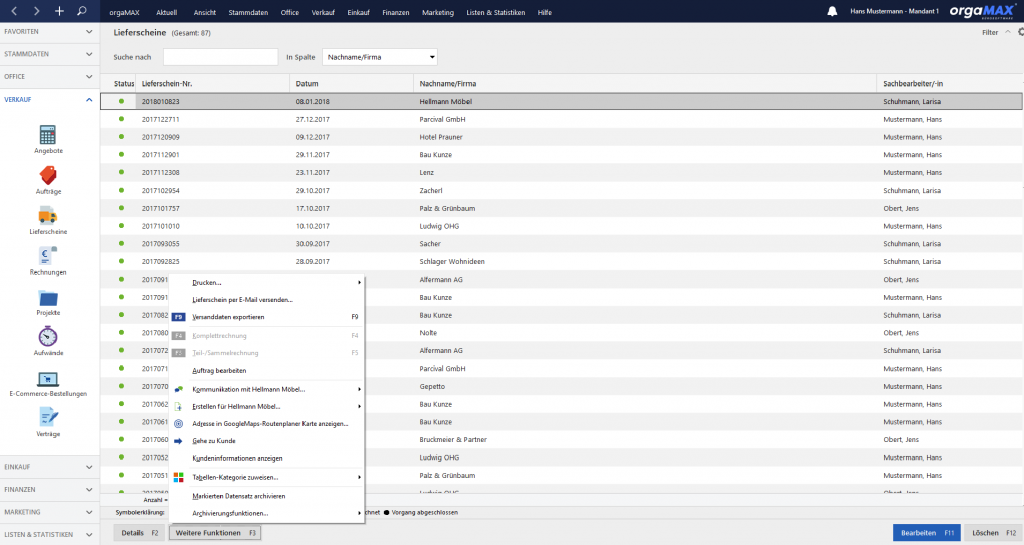The height and width of the screenshot is (545, 1024).
Task: Open the Rechnungen module icon
Action: click(x=48, y=256)
